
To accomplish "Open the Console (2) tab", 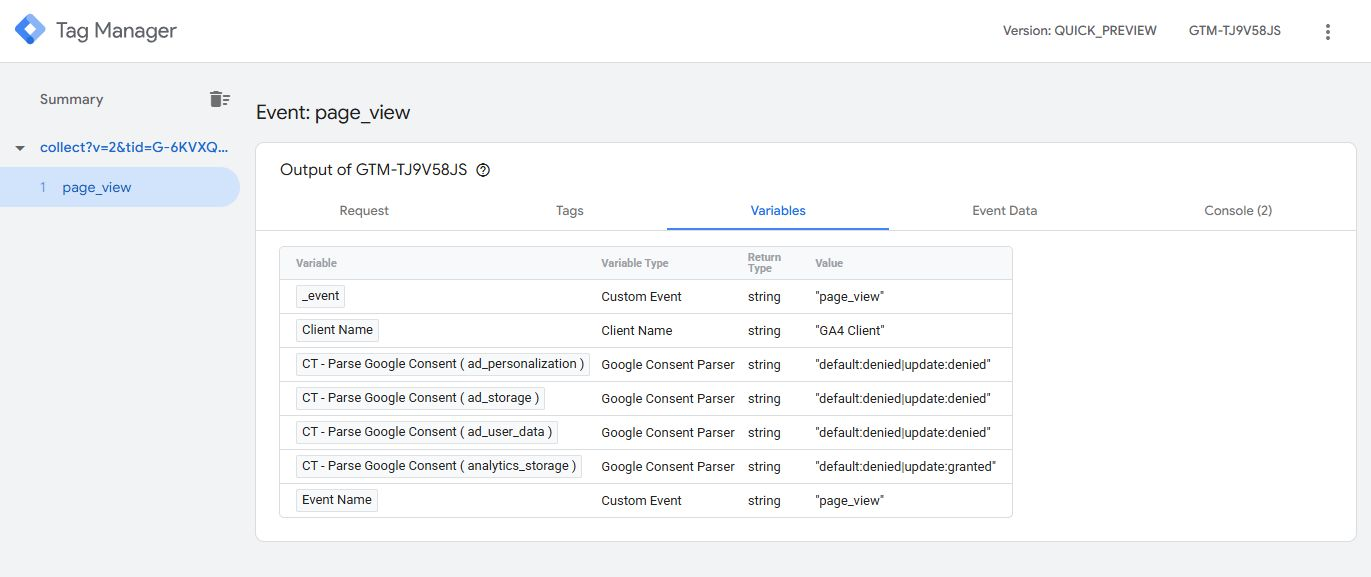I will pos(1237,211).
